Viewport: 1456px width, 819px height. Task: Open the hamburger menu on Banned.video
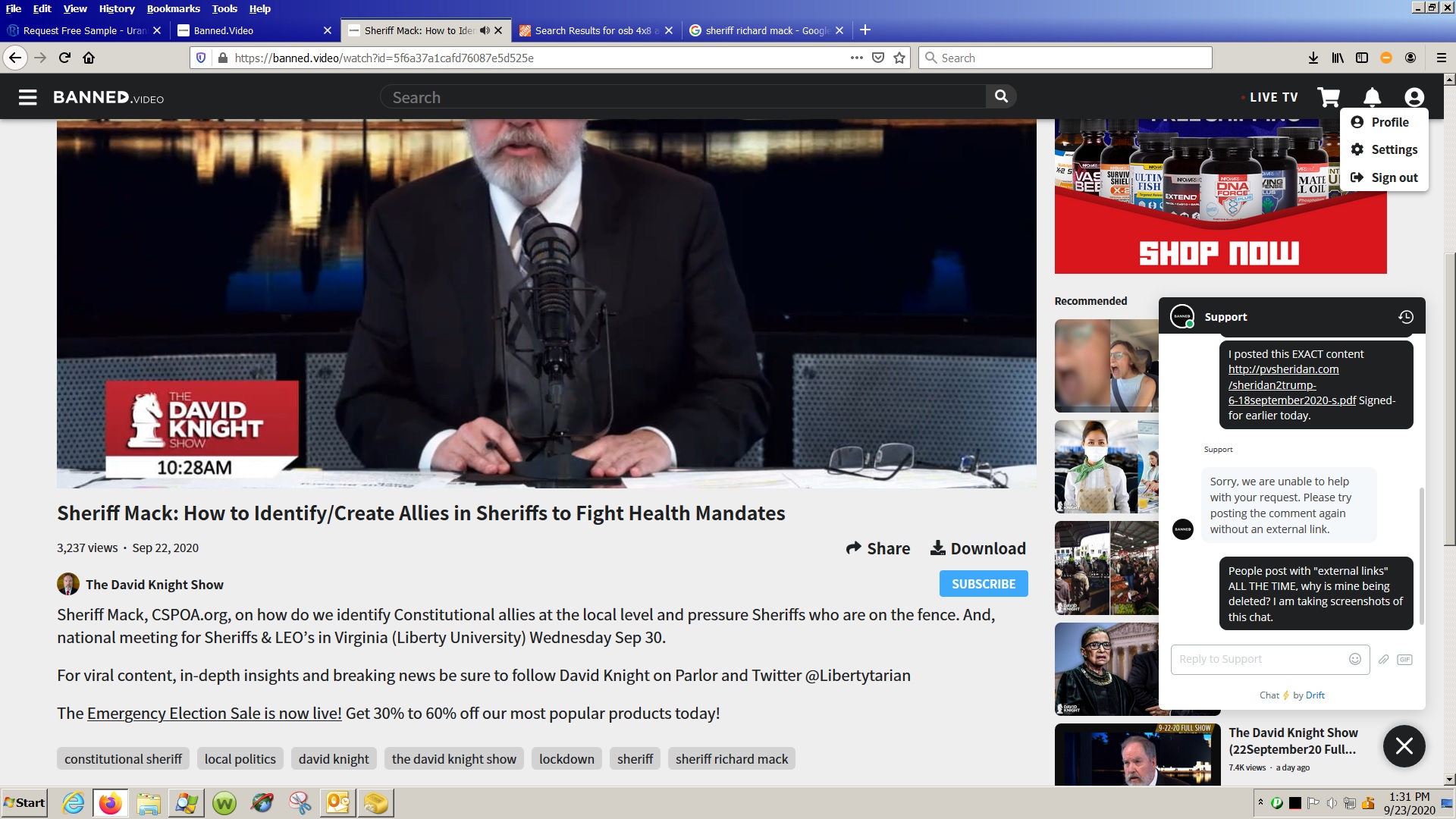[x=28, y=97]
